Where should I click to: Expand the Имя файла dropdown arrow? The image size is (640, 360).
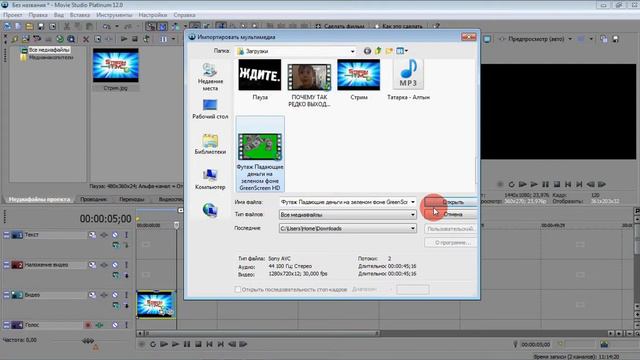tap(413, 202)
